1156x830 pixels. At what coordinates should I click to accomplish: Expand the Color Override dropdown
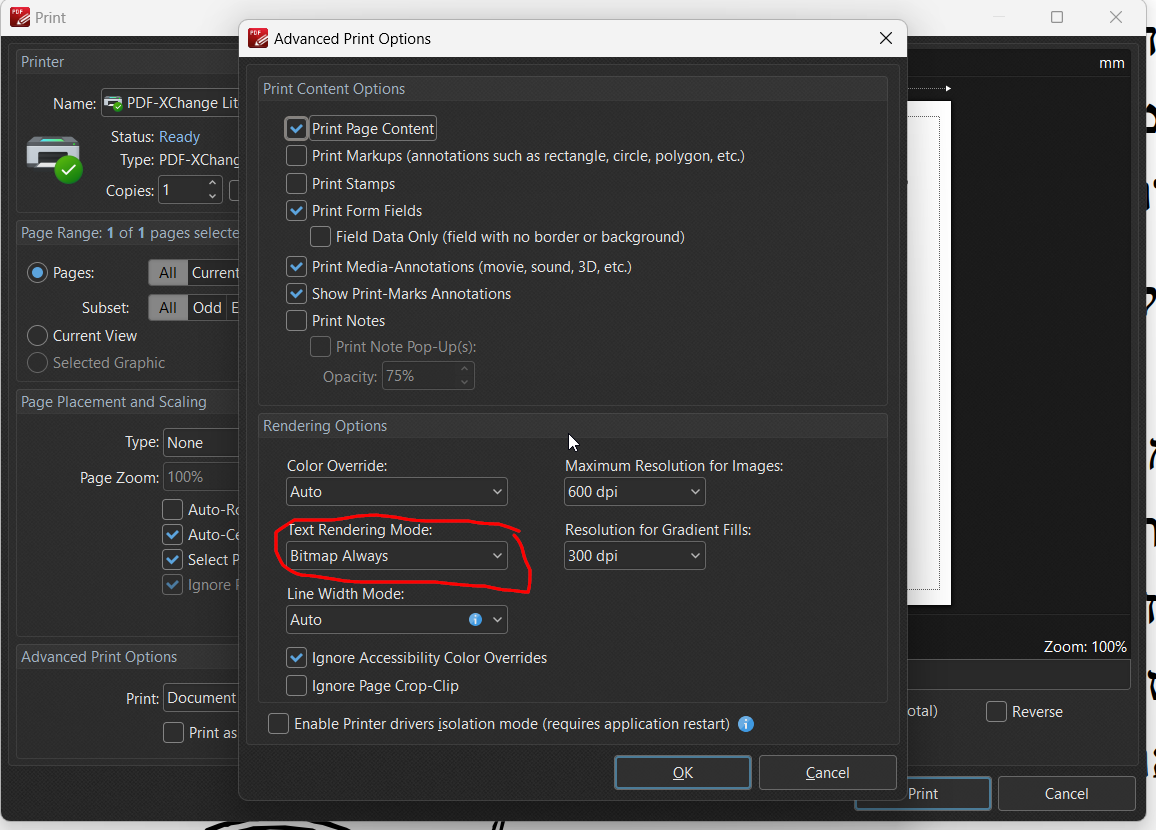coord(397,492)
